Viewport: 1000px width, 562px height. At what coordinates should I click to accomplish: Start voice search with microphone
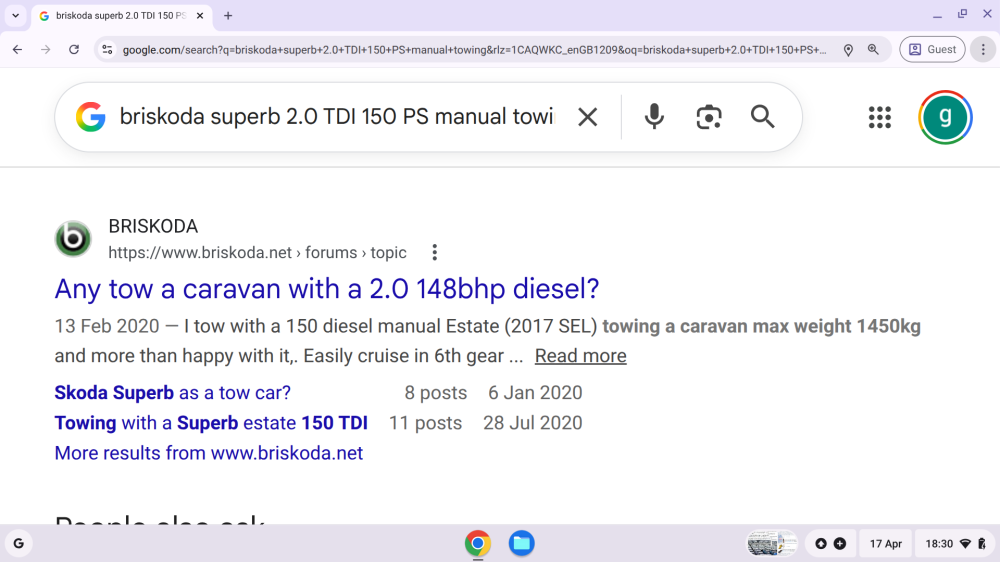[x=654, y=117]
